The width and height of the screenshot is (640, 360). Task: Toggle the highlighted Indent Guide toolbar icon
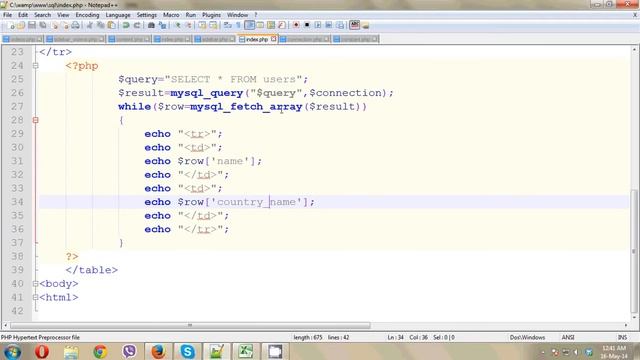[249, 25]
